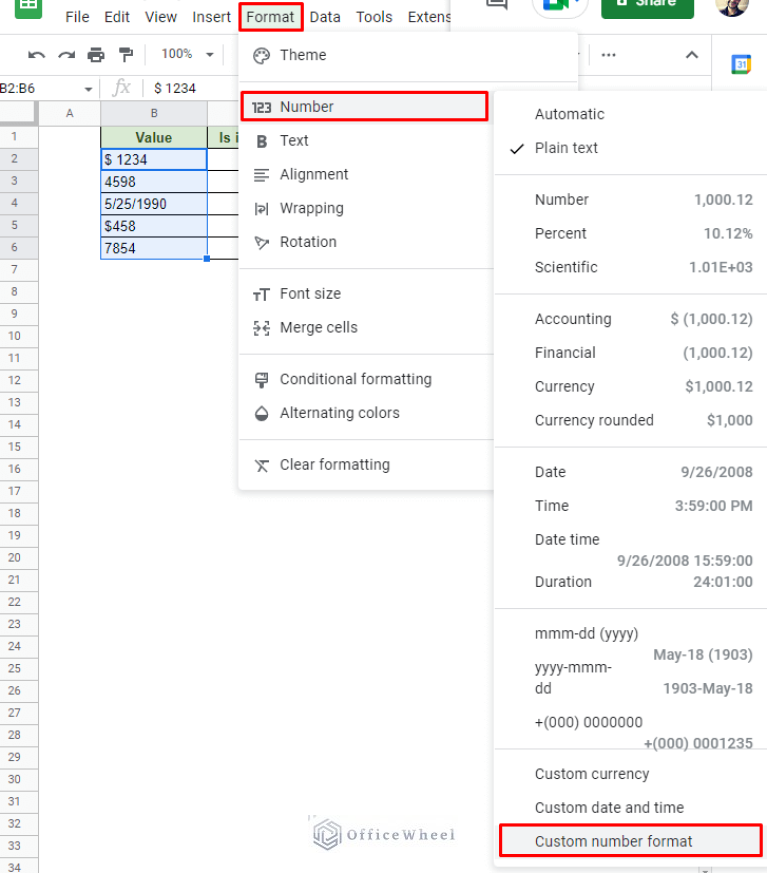767x873 pixels.
Task: Expand the name box dropdown arrow
Action: pyautogui.click(x=88, y=88)
